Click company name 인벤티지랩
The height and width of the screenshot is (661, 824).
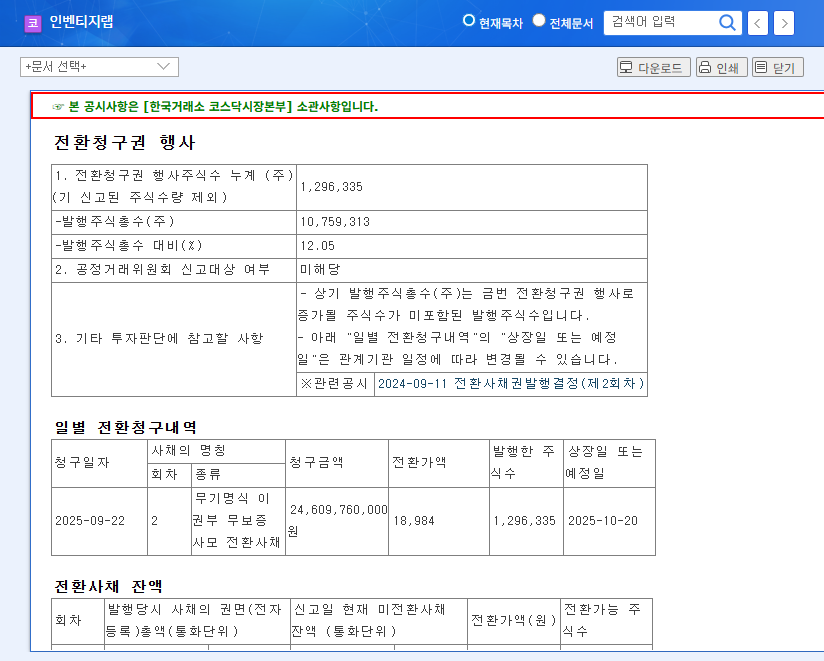point(81,22)
